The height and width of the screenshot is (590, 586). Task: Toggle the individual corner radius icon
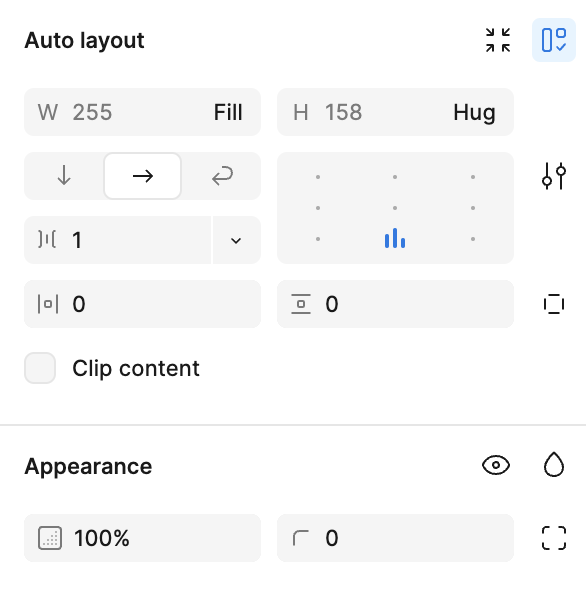(x=554, y=538)
